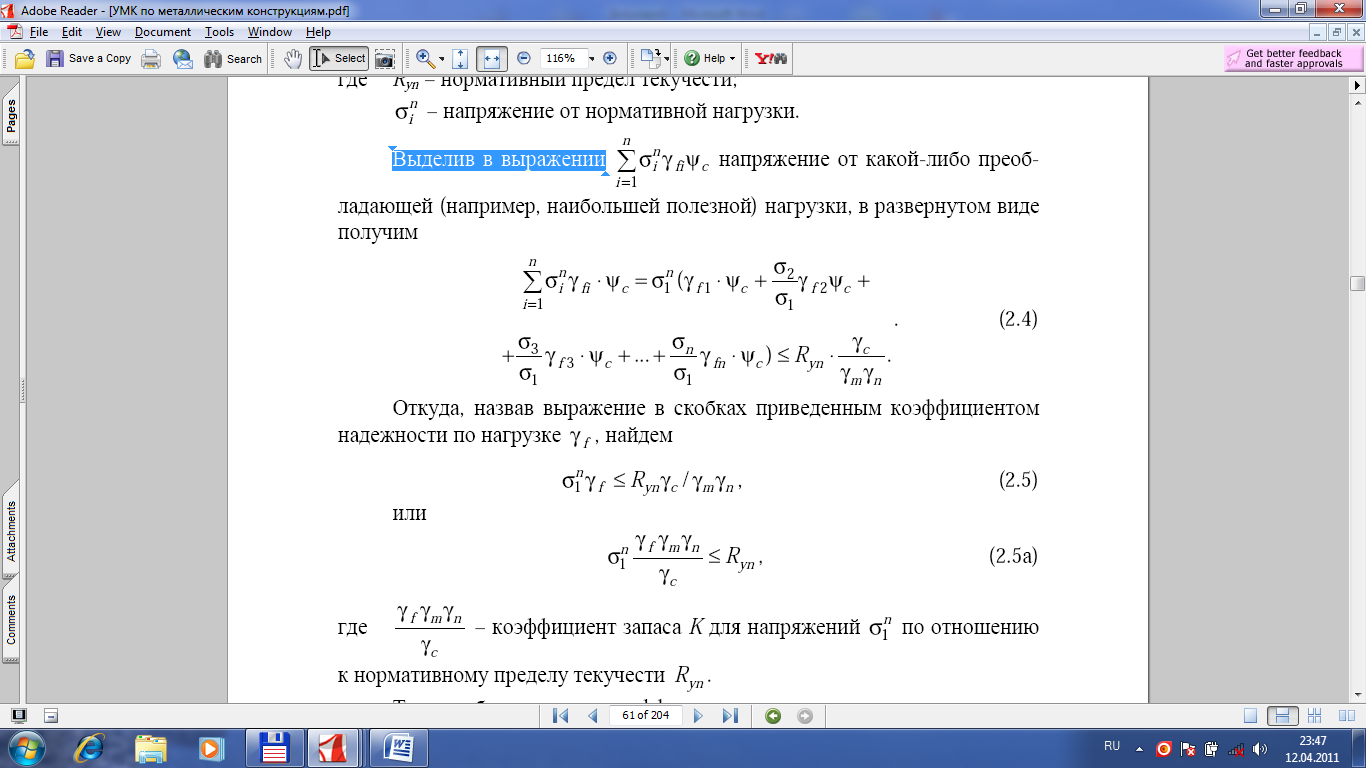
Task: Click the Zoom In magnifier tool
Action: click(424, 58)
